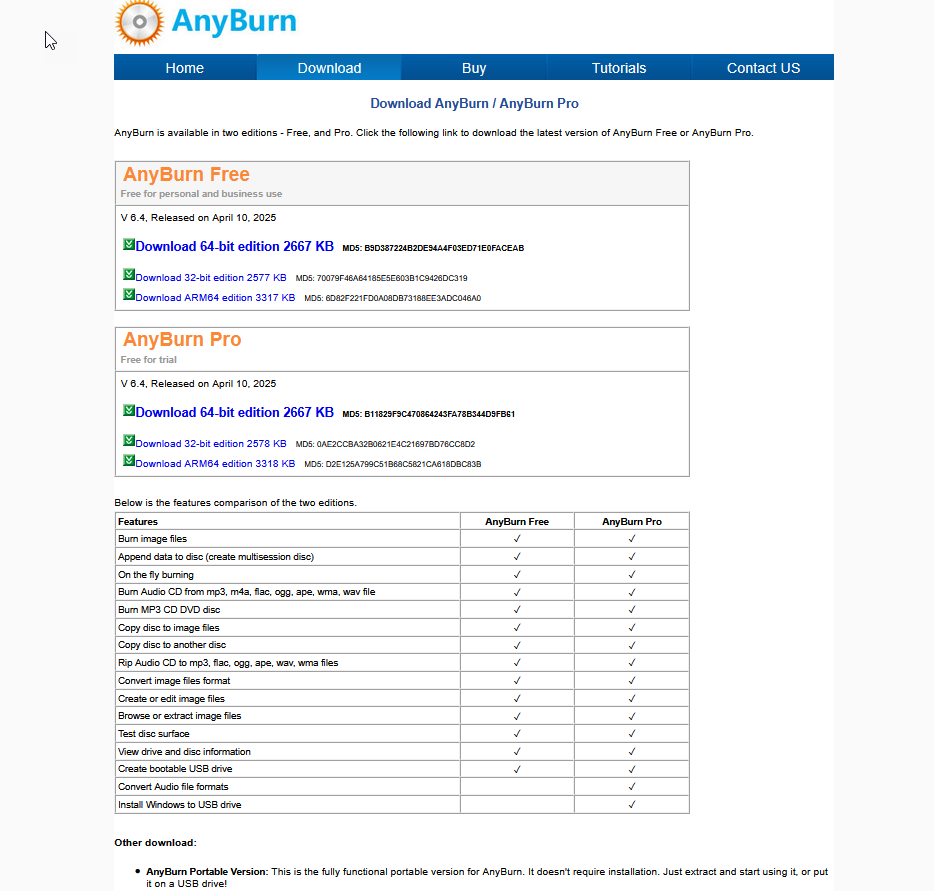This screenshot has width=934, height=891.
Task: Open the Tutorials navigation item
Action: click(x=619, y=68)
